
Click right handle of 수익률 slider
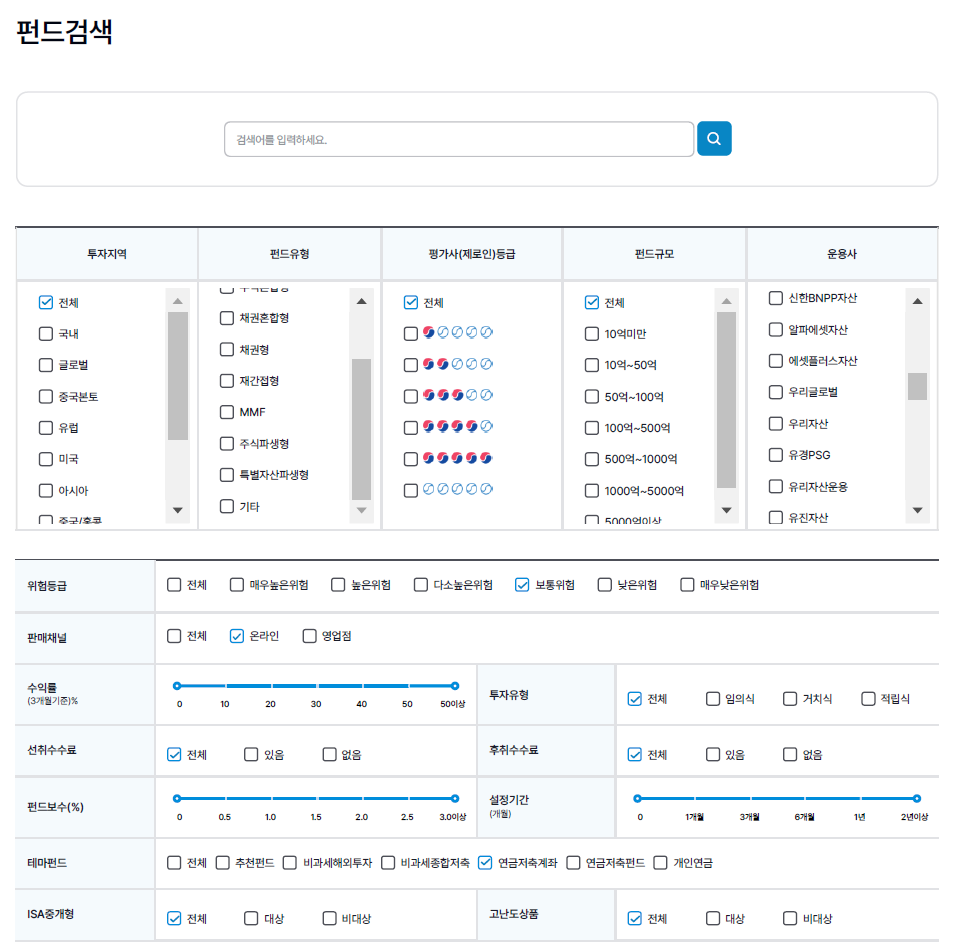click(455, 686)
